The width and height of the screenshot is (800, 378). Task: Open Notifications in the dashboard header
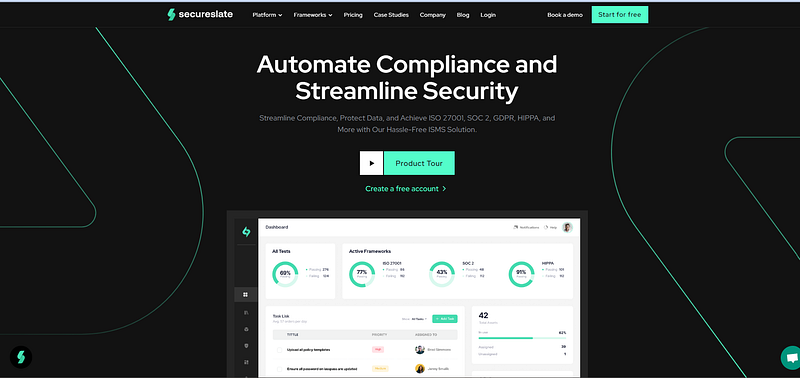[x=526, y=228]
